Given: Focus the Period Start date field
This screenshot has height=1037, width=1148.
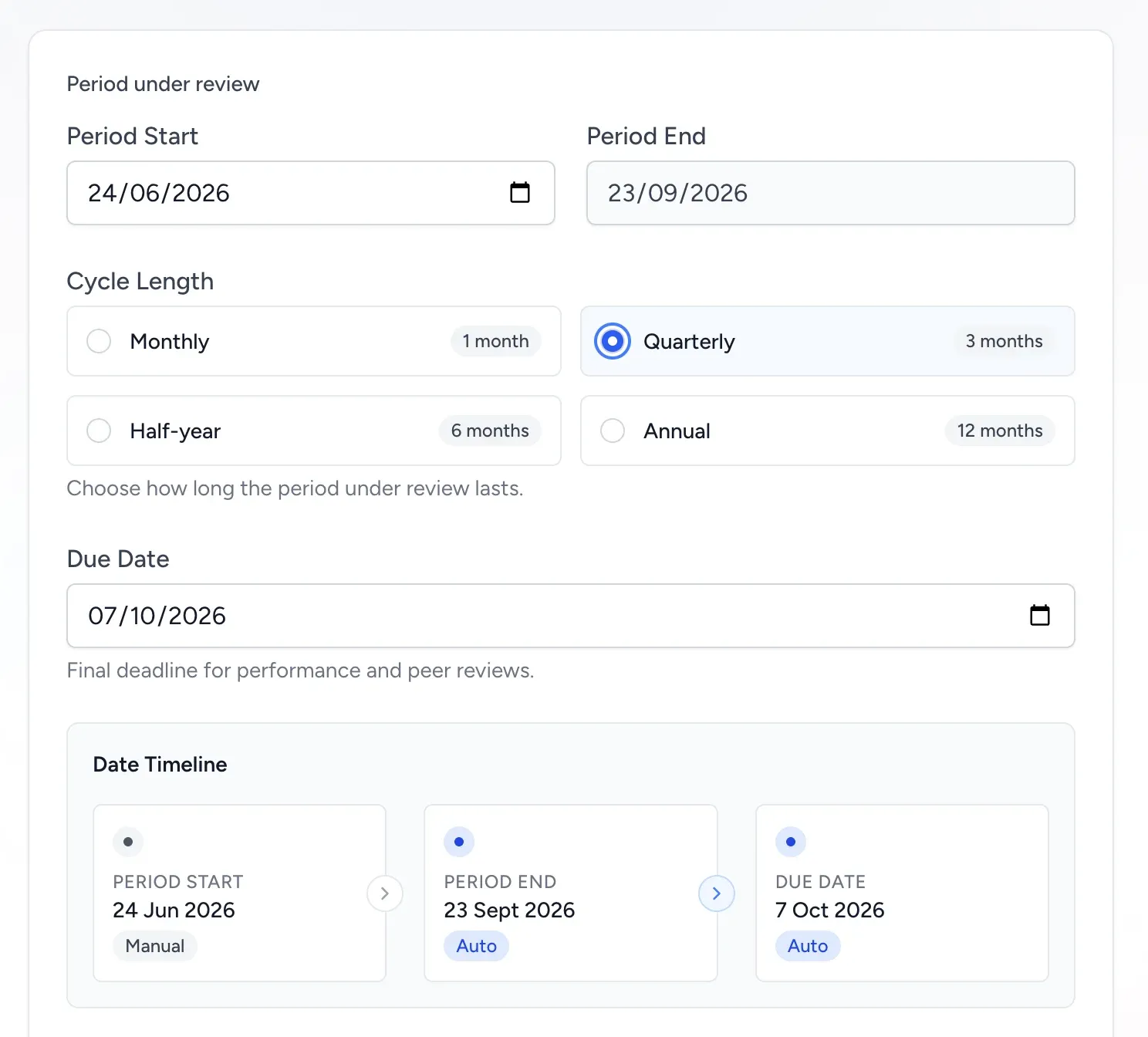Looking at the screenshot, I should [x=311, y=193].
